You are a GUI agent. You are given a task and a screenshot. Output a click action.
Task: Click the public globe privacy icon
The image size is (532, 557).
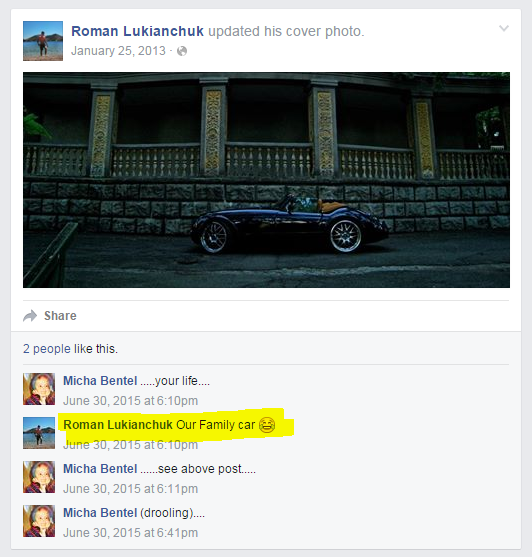182,51
